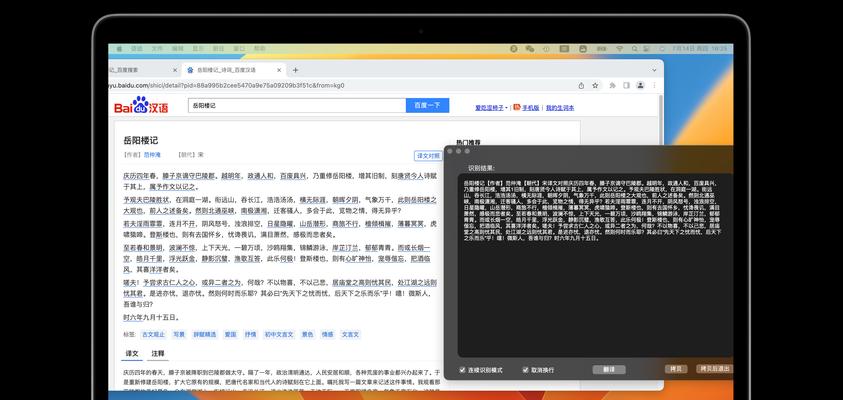This screenshot has height=400, width=843.
Task: Click inside the 识别结果 text area
Action: [x=595, y=265]
